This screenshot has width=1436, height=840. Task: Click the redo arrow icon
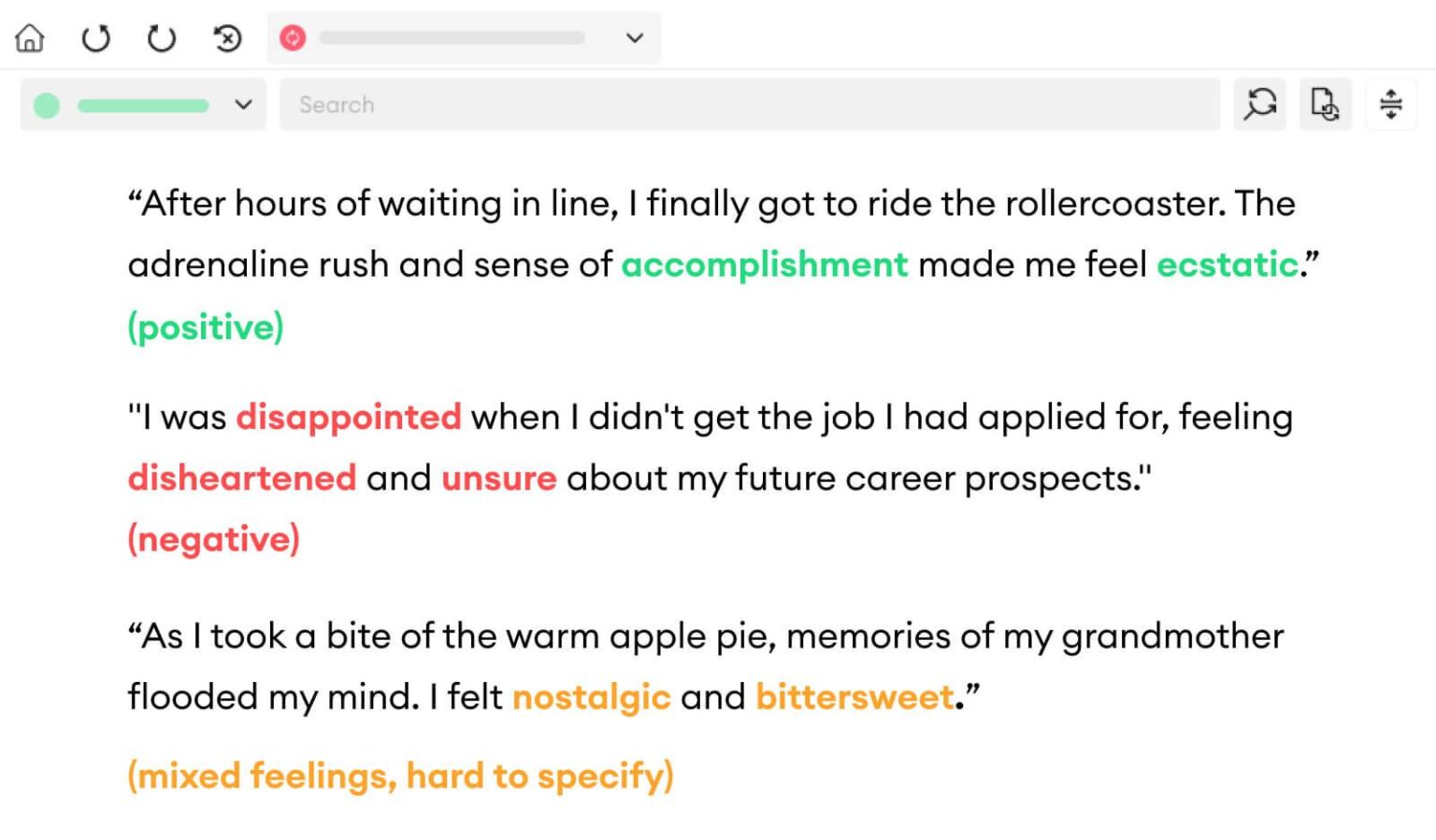162,38
